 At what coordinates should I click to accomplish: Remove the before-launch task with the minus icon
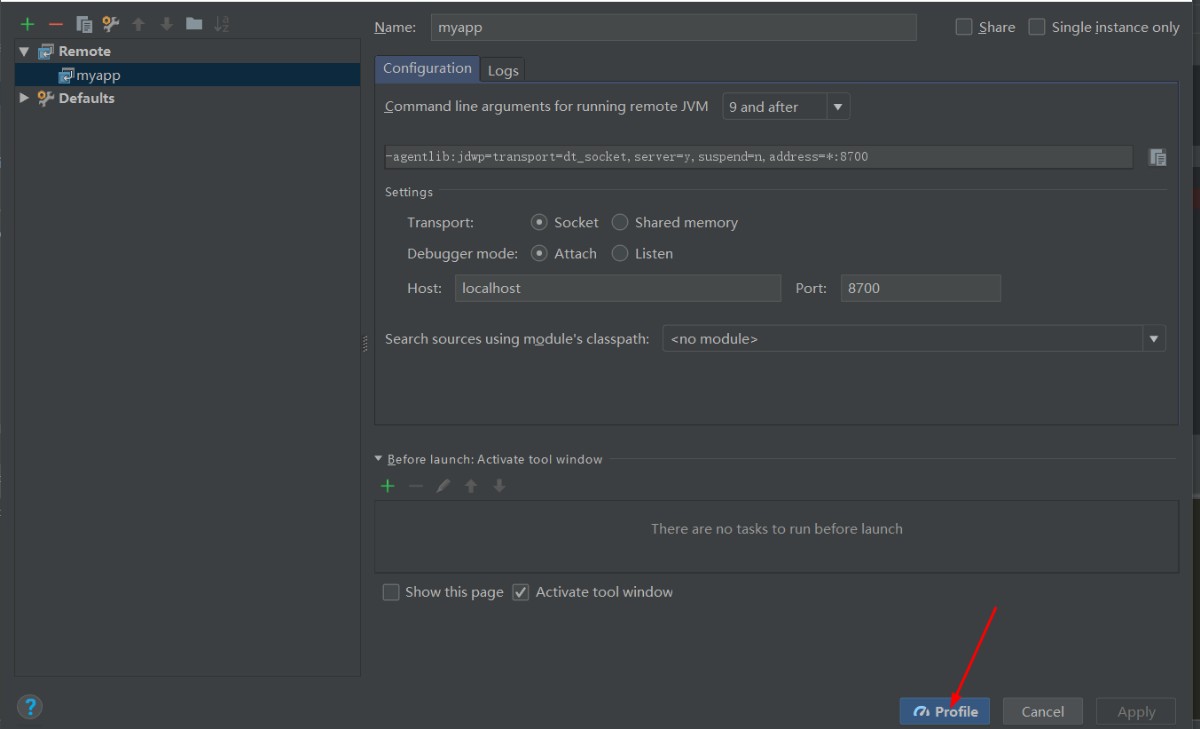click(416, 486)
